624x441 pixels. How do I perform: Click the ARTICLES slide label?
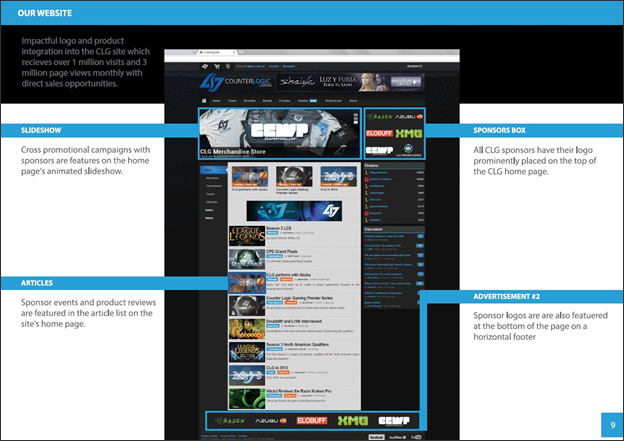(37, 283)
